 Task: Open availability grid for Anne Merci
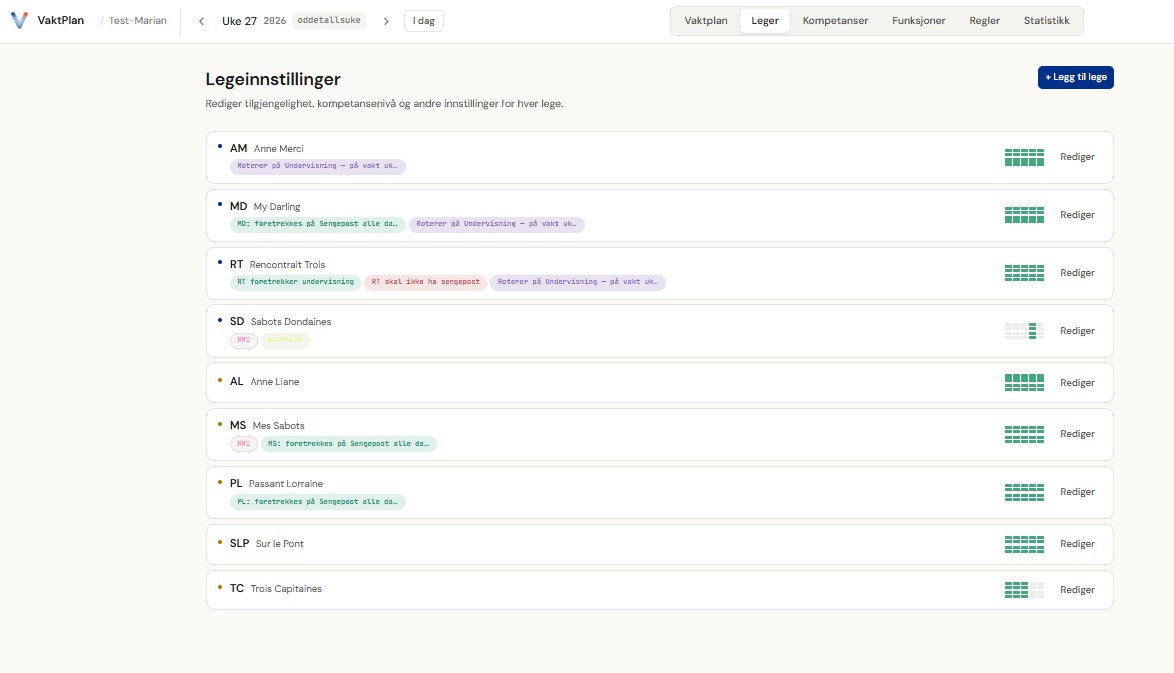pyautogui.click(x=1024, y=157)
